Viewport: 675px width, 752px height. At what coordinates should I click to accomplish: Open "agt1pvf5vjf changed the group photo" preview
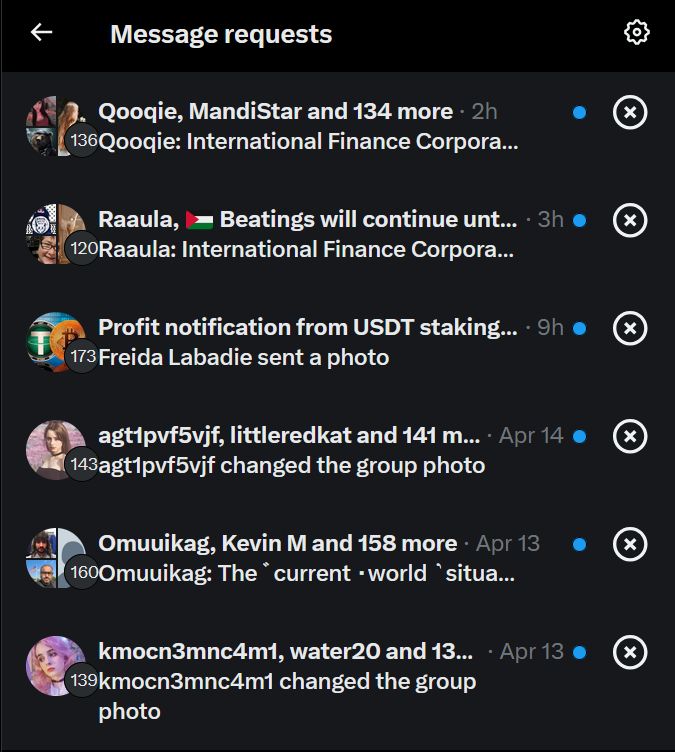coord(291,465)
